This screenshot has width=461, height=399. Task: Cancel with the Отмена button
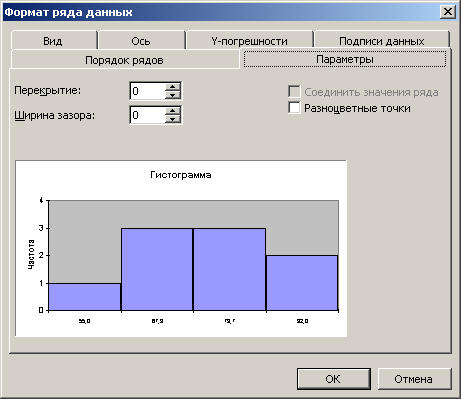coord(414,379)
